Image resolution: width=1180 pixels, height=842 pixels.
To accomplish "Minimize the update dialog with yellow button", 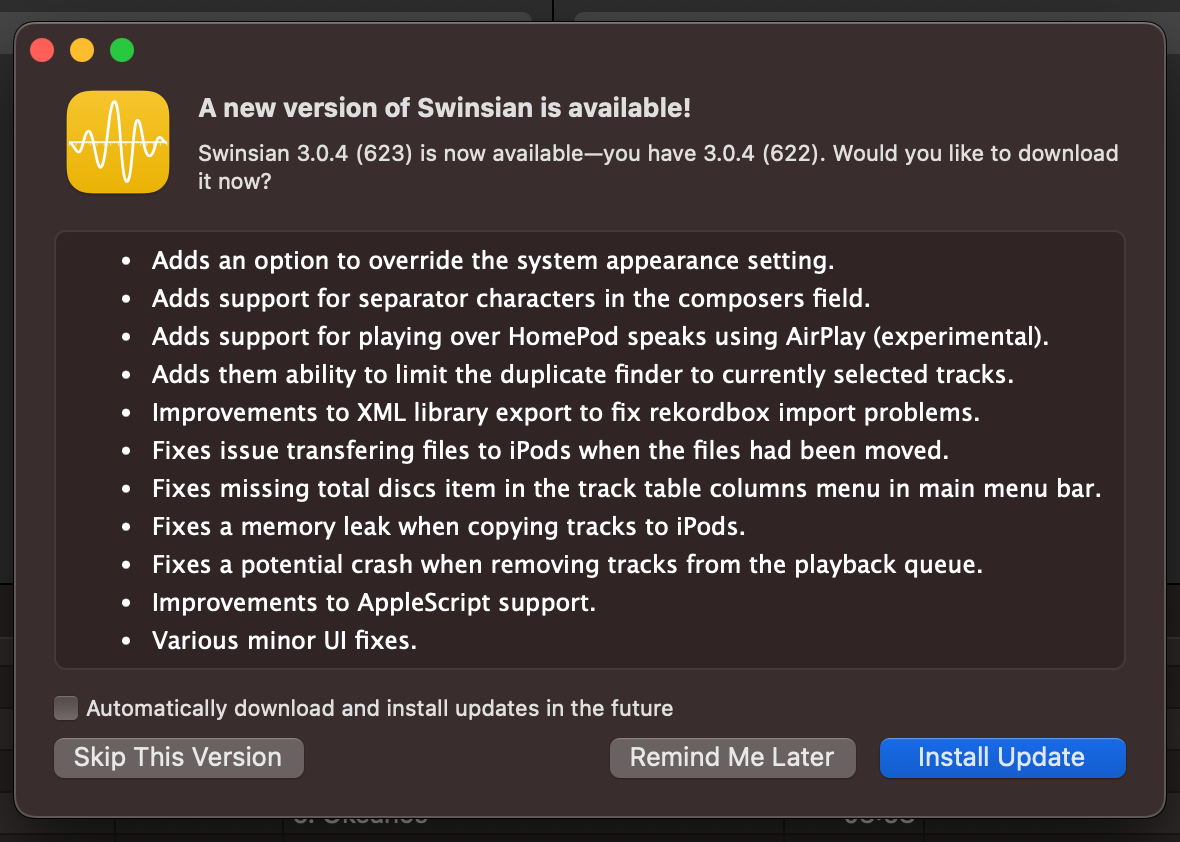I will point(82,50).
